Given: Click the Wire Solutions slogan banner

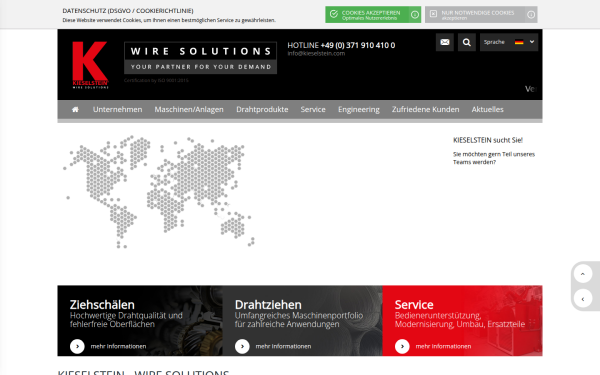Looking at the screenshot, I should [x=201, y=58].
